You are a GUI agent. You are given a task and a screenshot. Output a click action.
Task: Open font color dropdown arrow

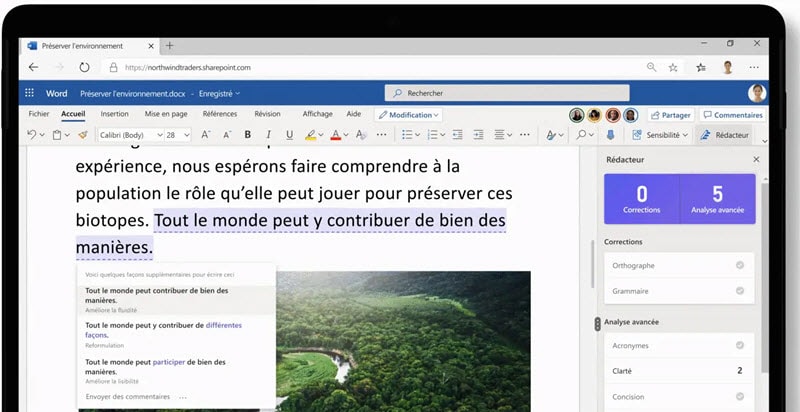click(x=346, y=135)
